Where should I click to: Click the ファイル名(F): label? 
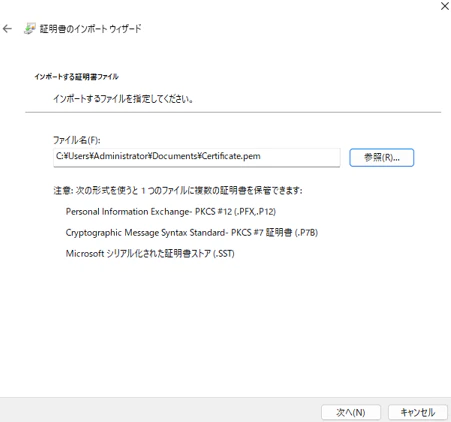click(77, 140)
